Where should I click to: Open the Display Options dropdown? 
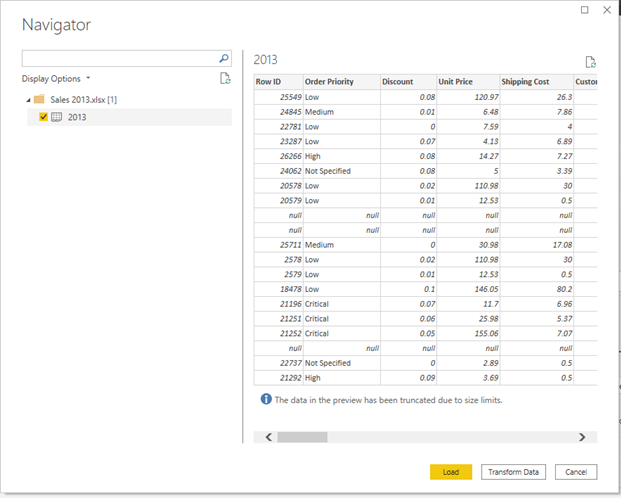click(x=56, y=78)
